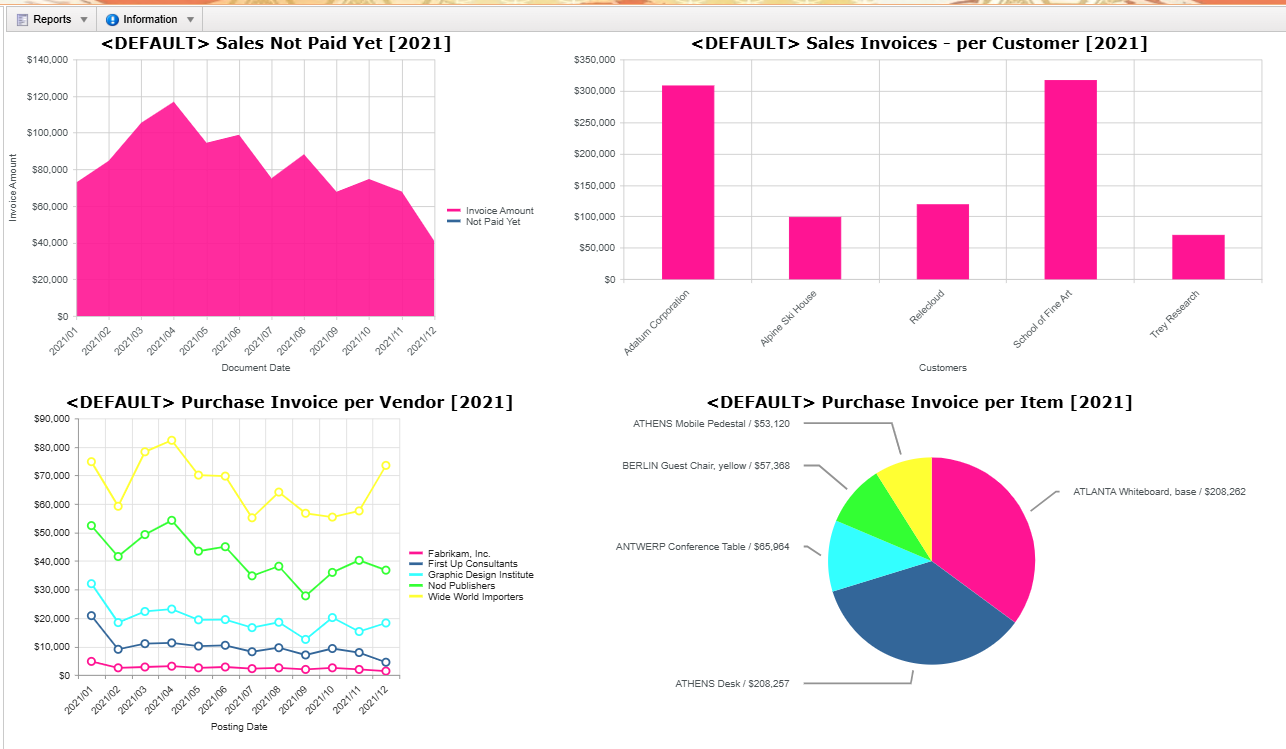Select the Adatum Corporation bar
The image size is (1286, 749).
click(x=688, y=182)
